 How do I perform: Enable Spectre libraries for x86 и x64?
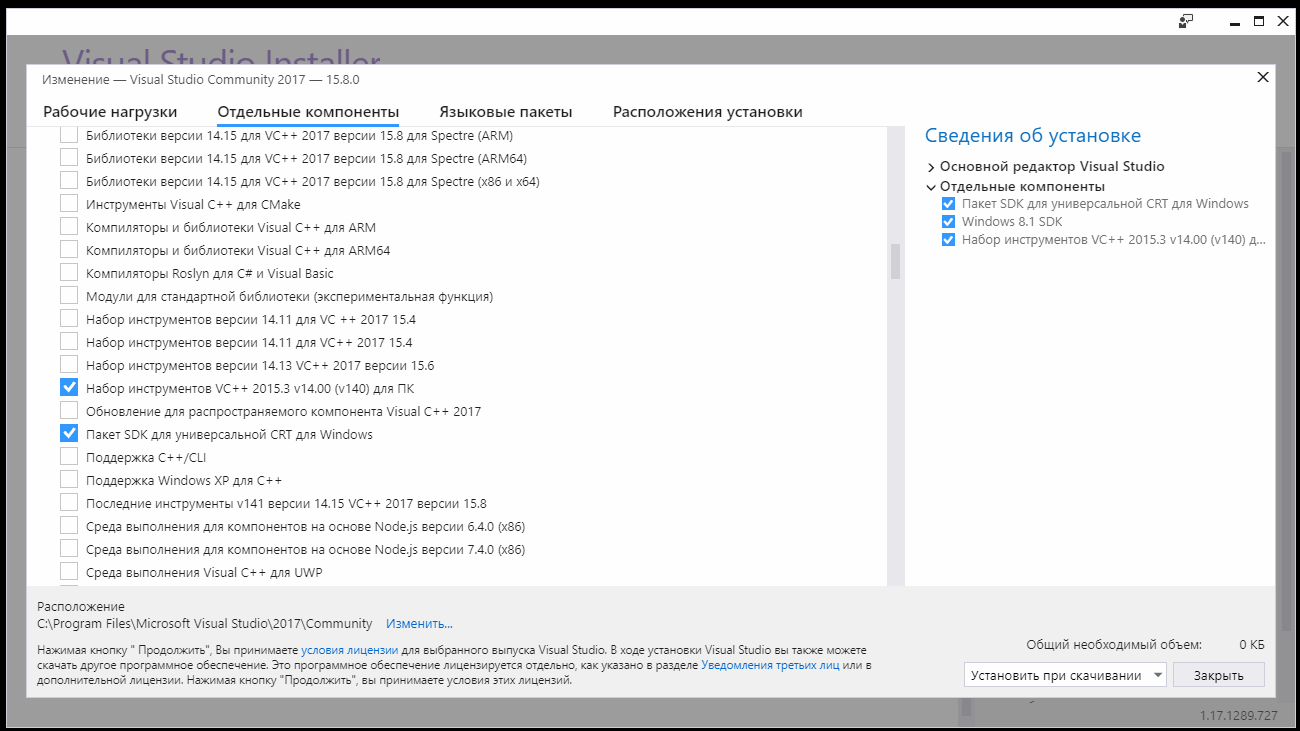point(69,181)
